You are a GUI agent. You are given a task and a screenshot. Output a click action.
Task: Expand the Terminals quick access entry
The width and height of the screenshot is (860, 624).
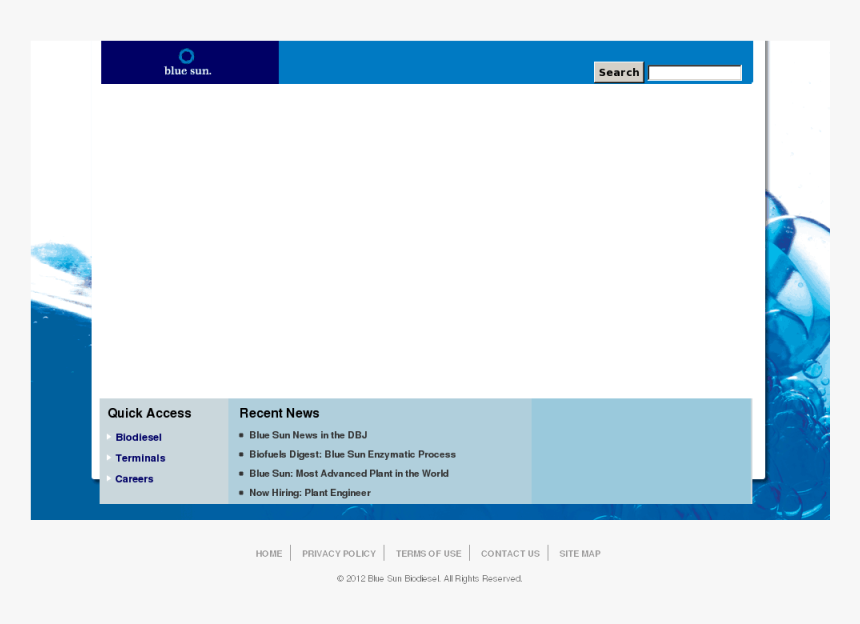pyautogui.click(x=140, y=458)
